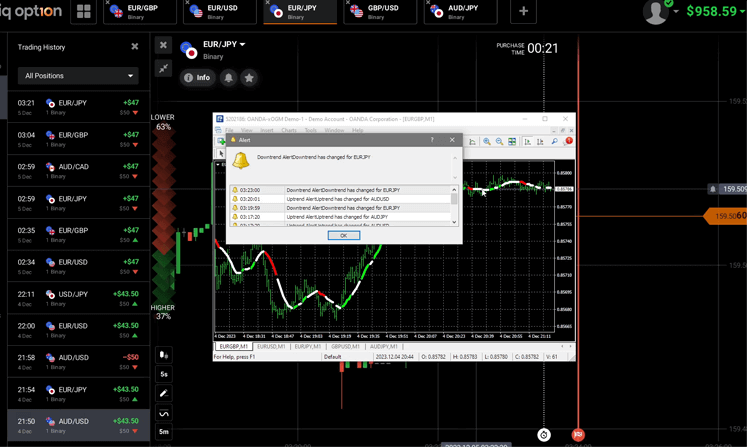Open the 03:04 EUR/GBP trade row
Screen dimensions: 747x447
tap(79, 139)
